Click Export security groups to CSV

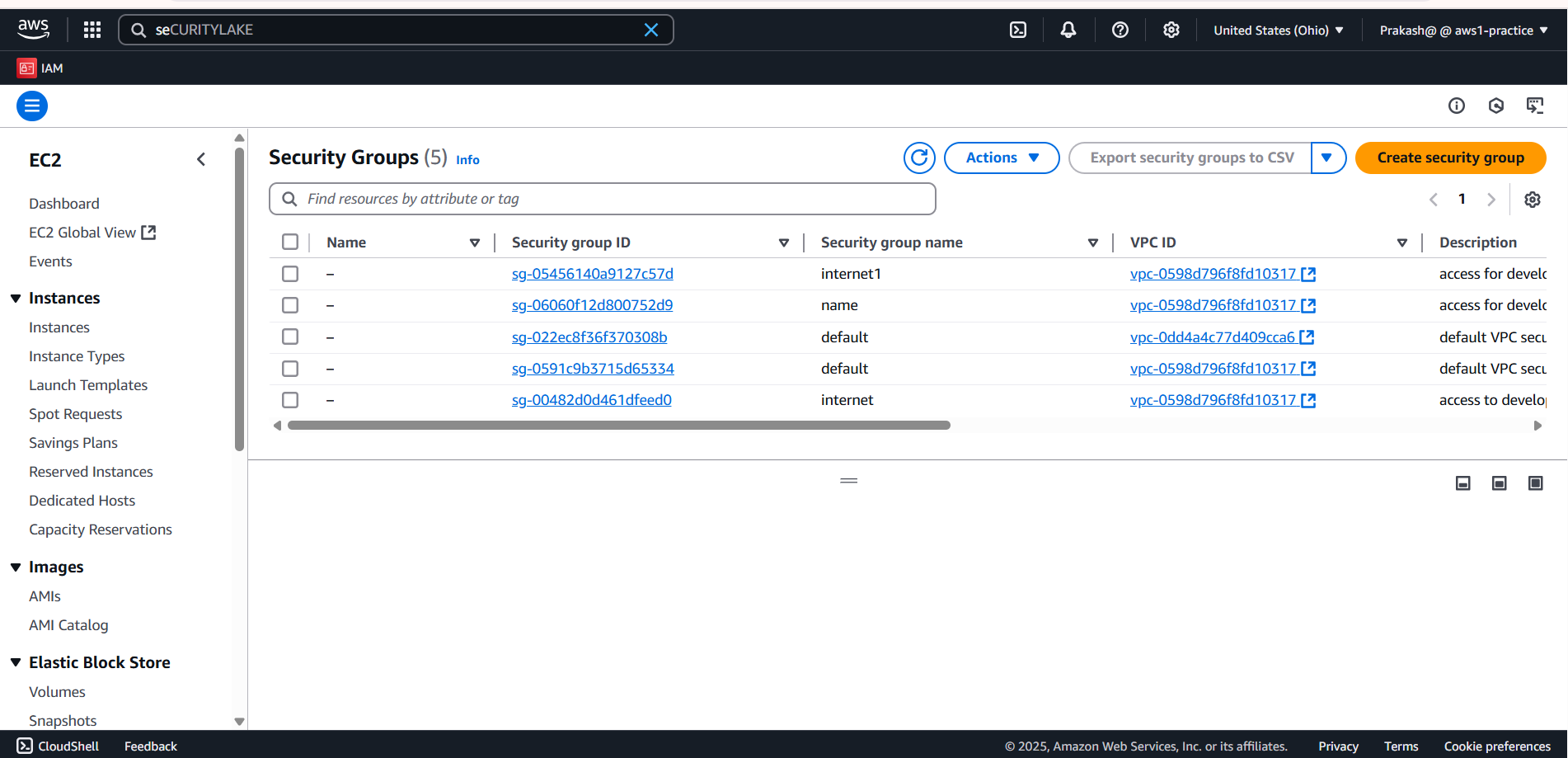[x=1191, y=158]
